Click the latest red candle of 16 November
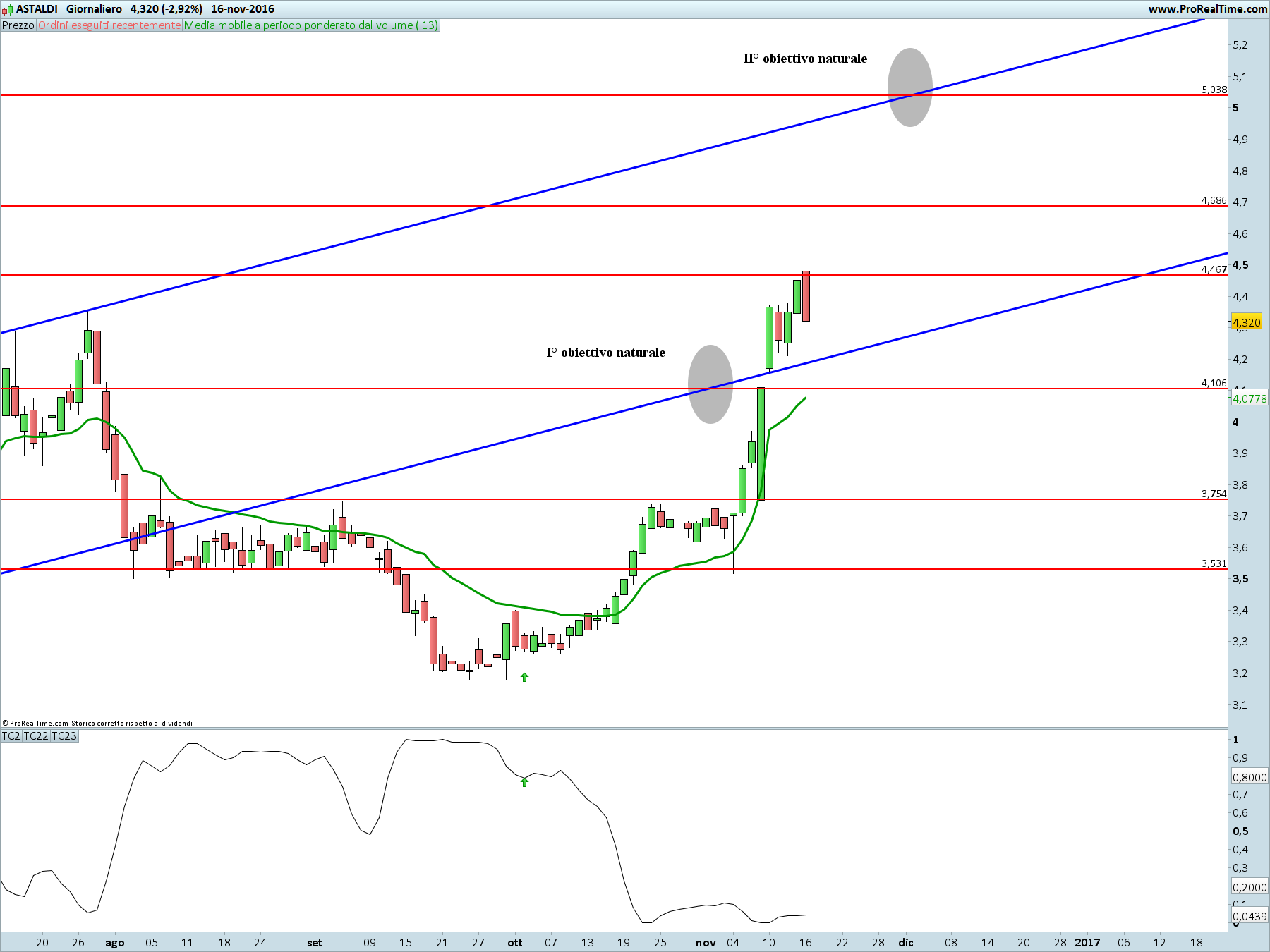This screenshot has height=952, width=1270. coord(806,296)
